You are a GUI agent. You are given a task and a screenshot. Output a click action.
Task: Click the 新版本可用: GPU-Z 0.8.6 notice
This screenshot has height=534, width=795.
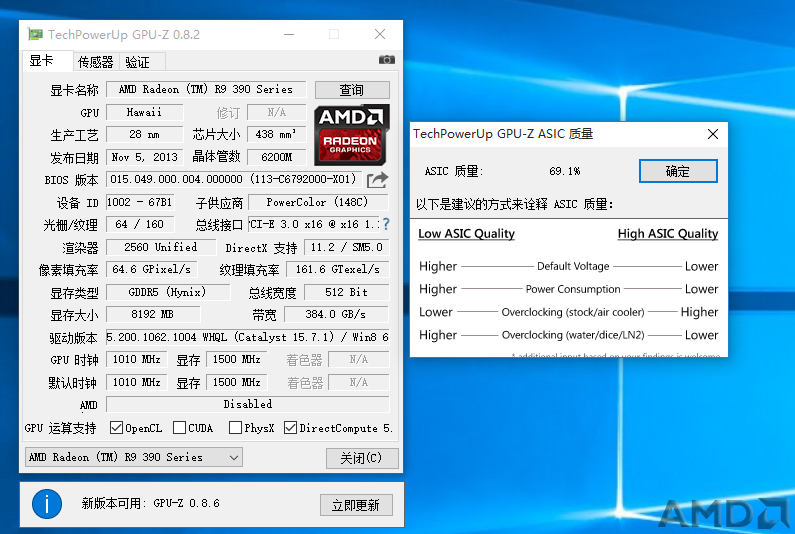[151, 504]
